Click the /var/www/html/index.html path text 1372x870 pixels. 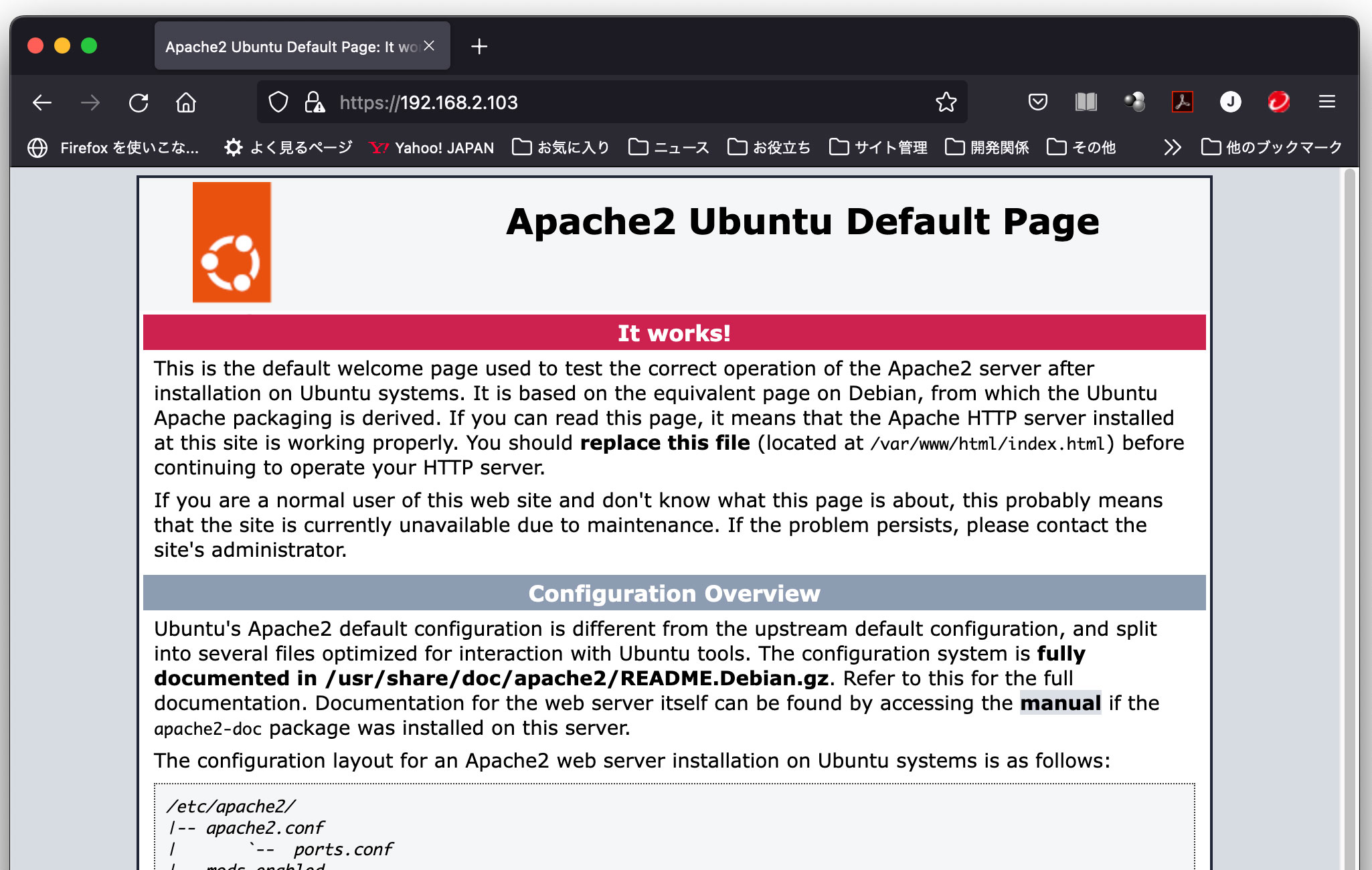[x=988, y=444]
